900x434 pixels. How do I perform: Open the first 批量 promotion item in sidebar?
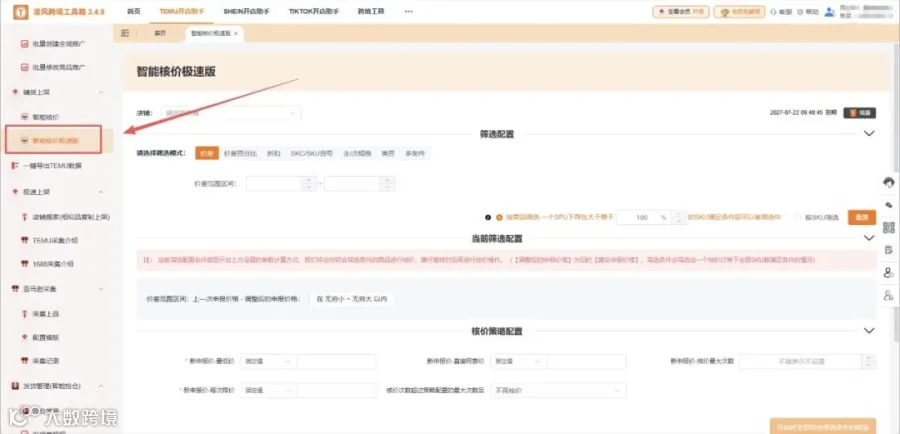pos(59,43)
